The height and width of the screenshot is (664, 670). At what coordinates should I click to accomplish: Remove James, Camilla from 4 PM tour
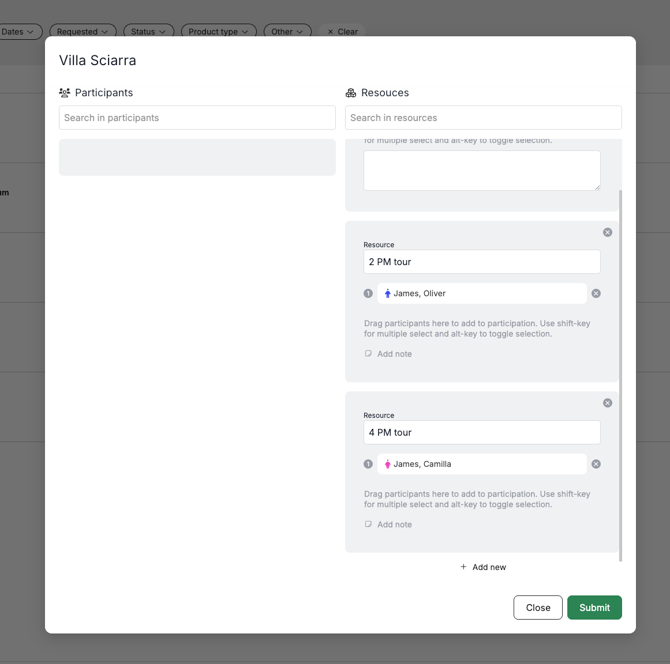[596, 464]
